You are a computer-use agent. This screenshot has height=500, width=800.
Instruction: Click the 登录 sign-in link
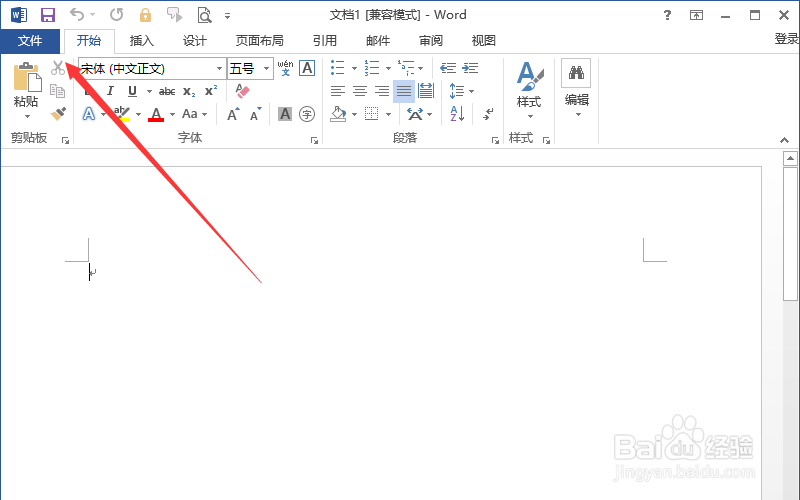(787, 39)
